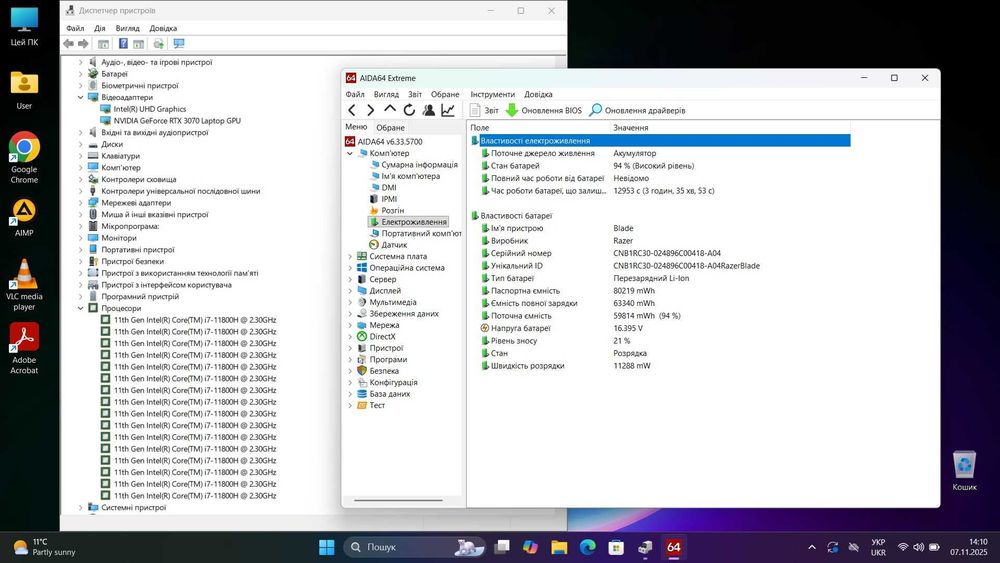Collapse Процесори in Device Manager
The image size is (1000, 563).
pos(80,309)
